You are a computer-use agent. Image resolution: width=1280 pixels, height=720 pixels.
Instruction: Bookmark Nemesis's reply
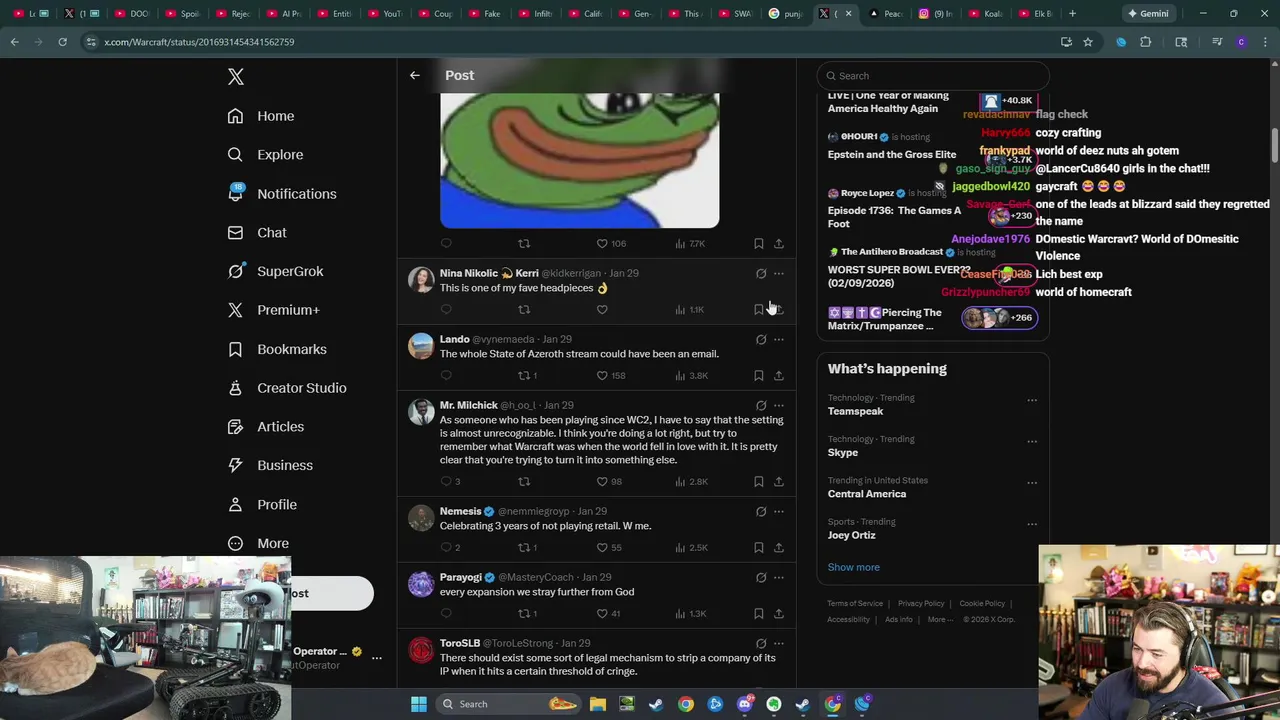pos(758,548)
